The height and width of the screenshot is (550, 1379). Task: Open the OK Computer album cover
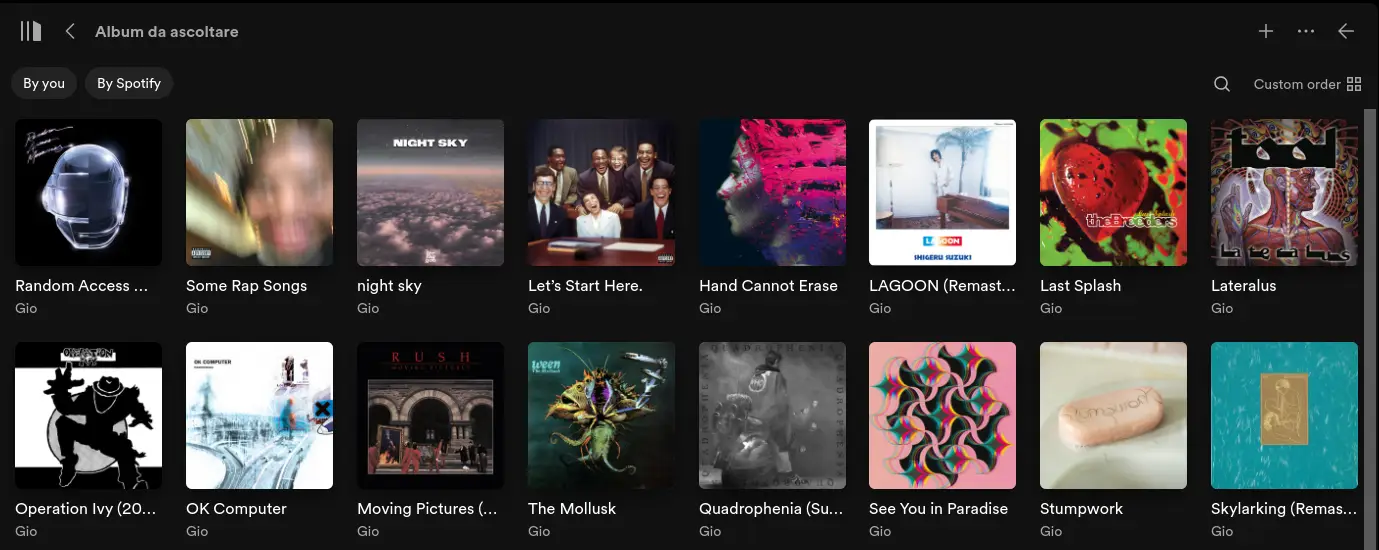(x=259, y=415)
